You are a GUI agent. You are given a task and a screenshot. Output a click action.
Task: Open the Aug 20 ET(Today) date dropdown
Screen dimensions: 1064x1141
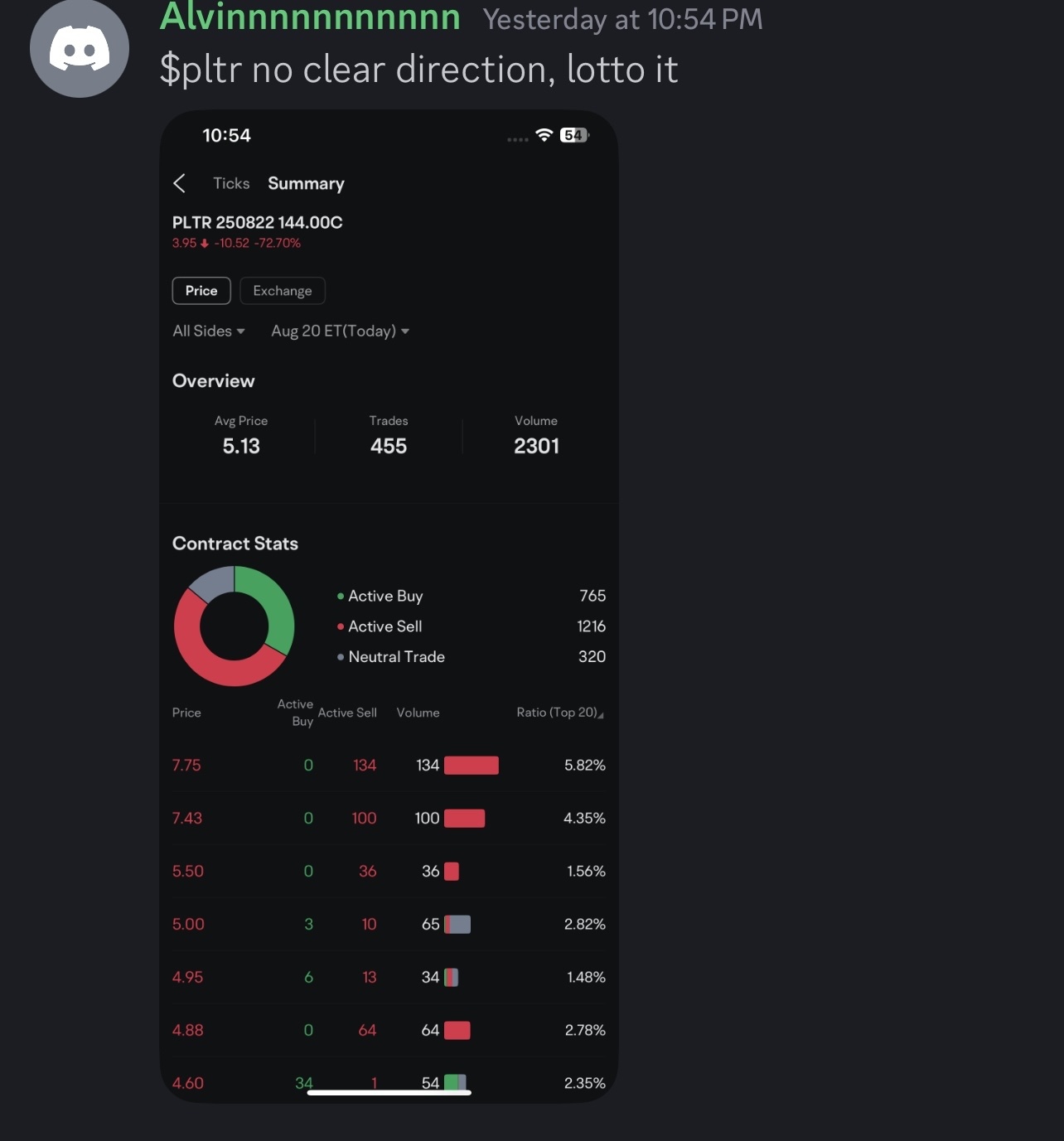tap(341, 331)
